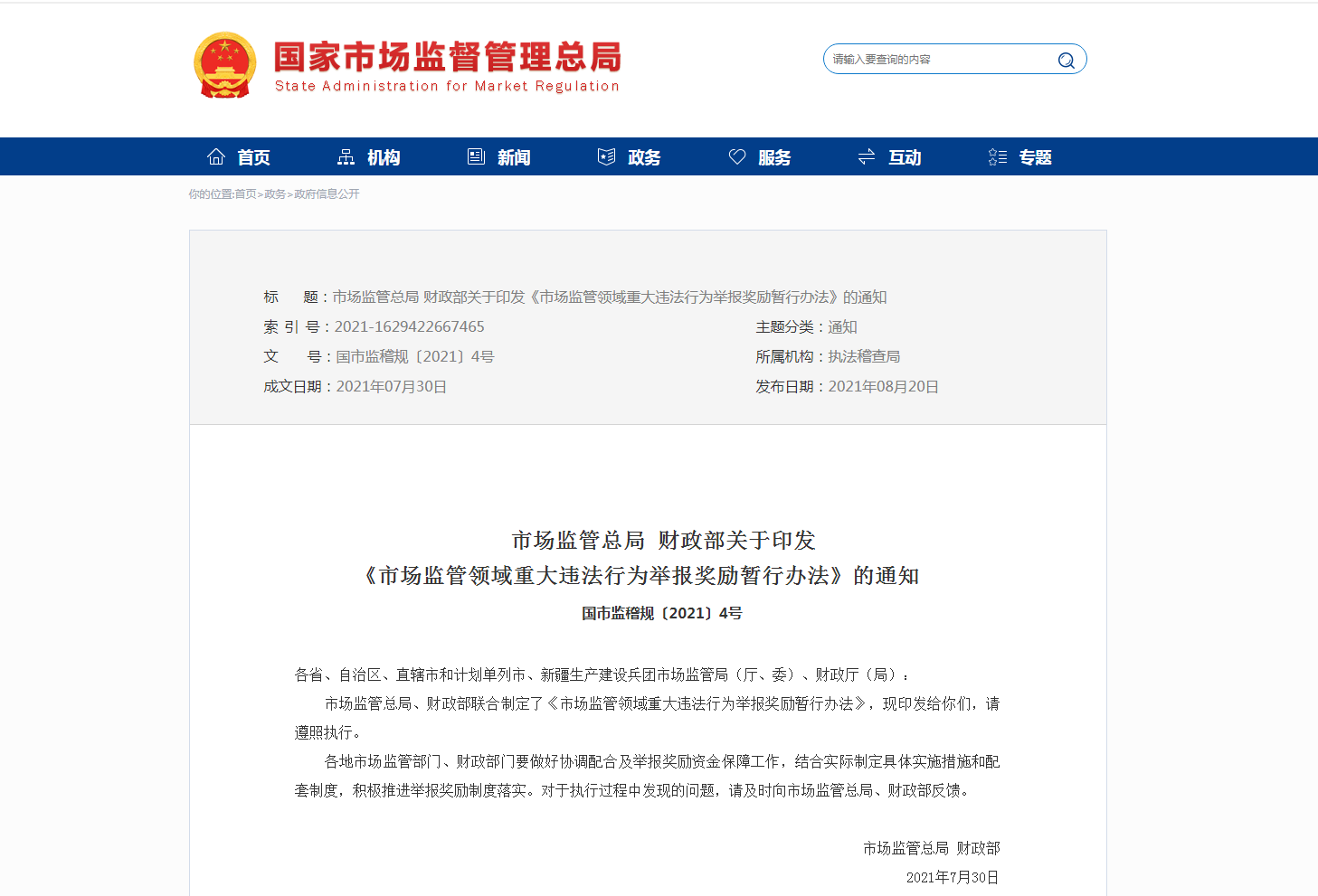This screenshot has height=896, width=1318.
Task: Click the heart icon beside 服务
Action: pyautogui.click(x=737, y=156)
